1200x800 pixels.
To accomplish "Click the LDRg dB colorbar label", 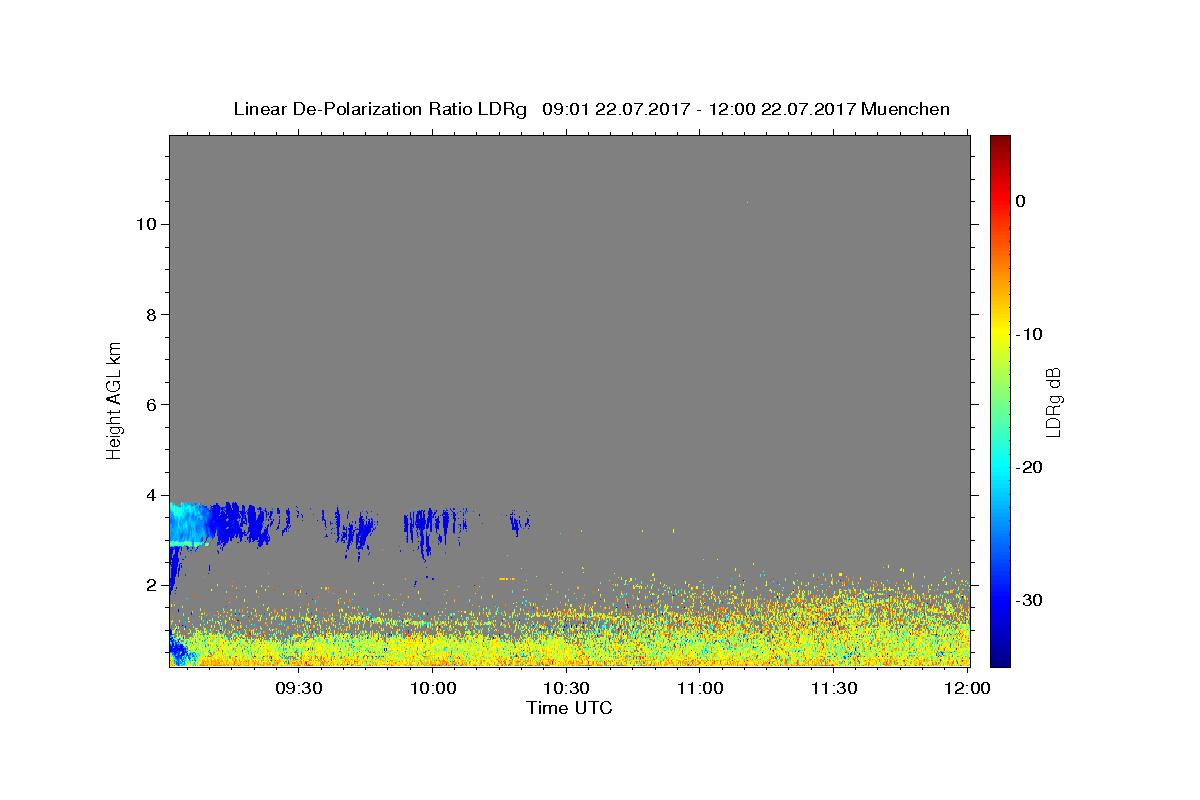I will (x=1053, y=401).
